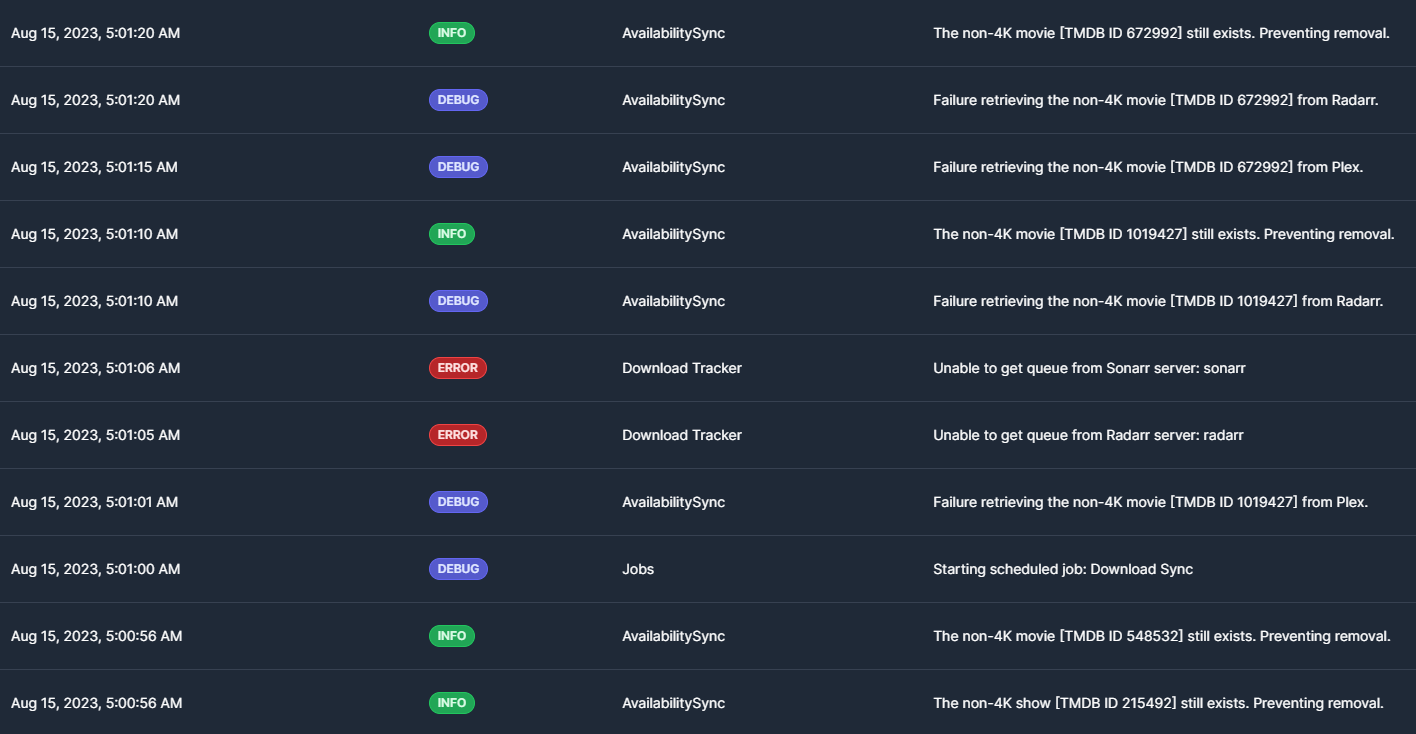The height and width of the screenshot is (734, 1416).
Task: Click the INFO badge on the 5:01:20 AM entry
Action: [452, 32]
